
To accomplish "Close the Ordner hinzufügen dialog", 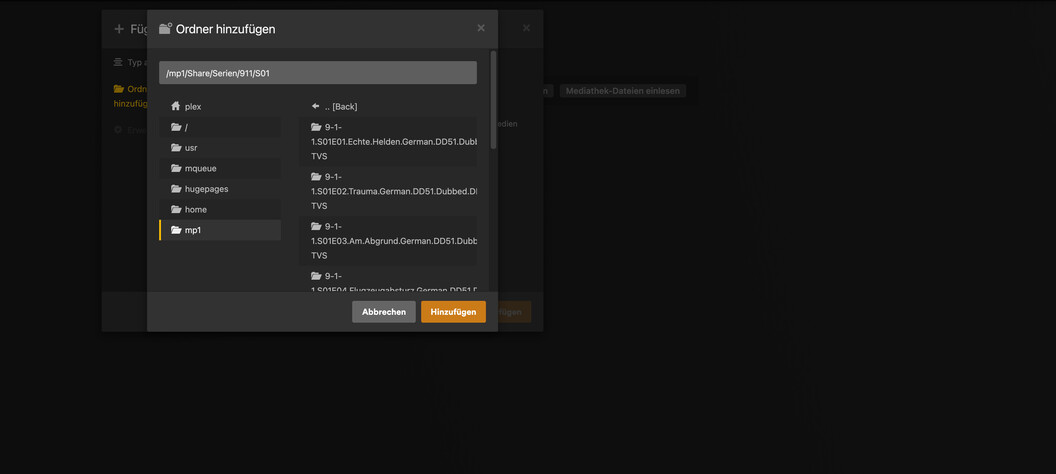I will coord(481,28).
